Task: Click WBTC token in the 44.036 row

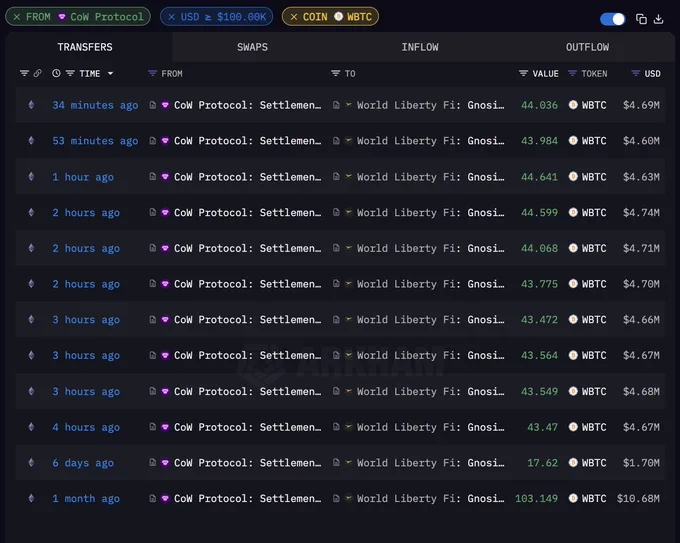Action: point(594,105)
